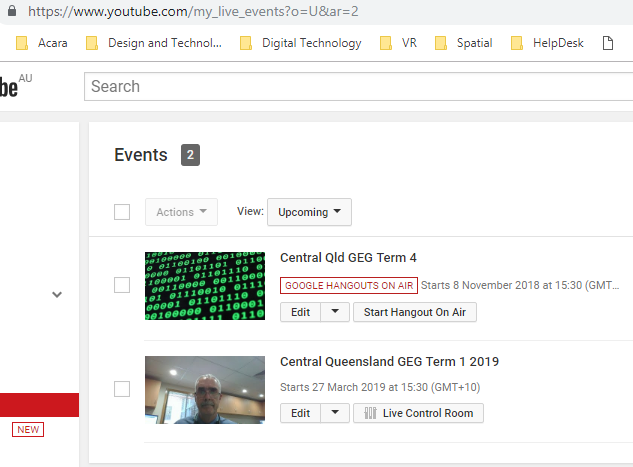
Task: Open the HelpDesk bookmarks folder
Action: [x=547, y=43]
